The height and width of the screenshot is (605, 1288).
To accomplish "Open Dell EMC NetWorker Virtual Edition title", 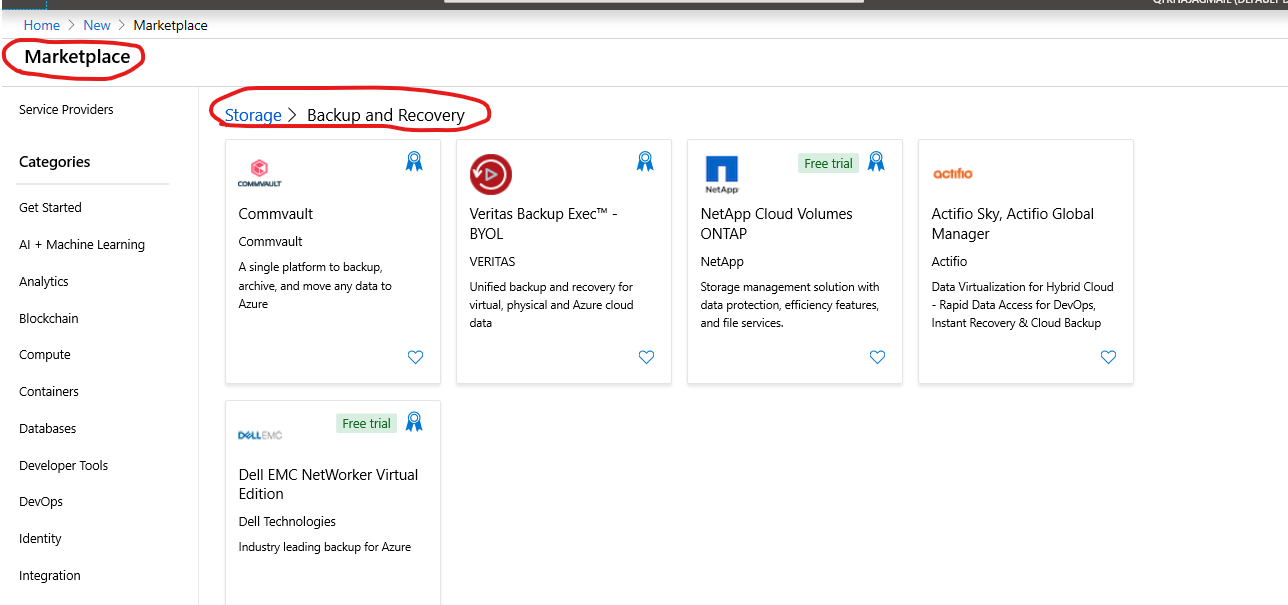I will coord(328,485).
